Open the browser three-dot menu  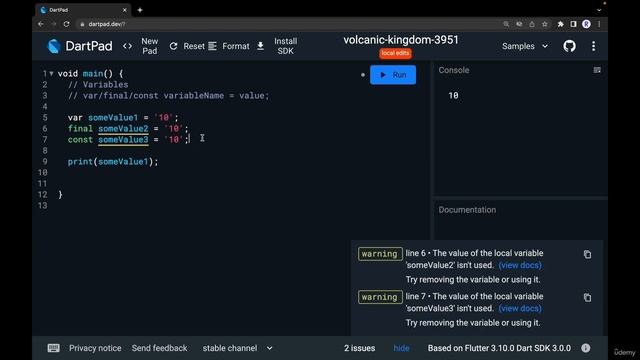[x=599, y=24]
